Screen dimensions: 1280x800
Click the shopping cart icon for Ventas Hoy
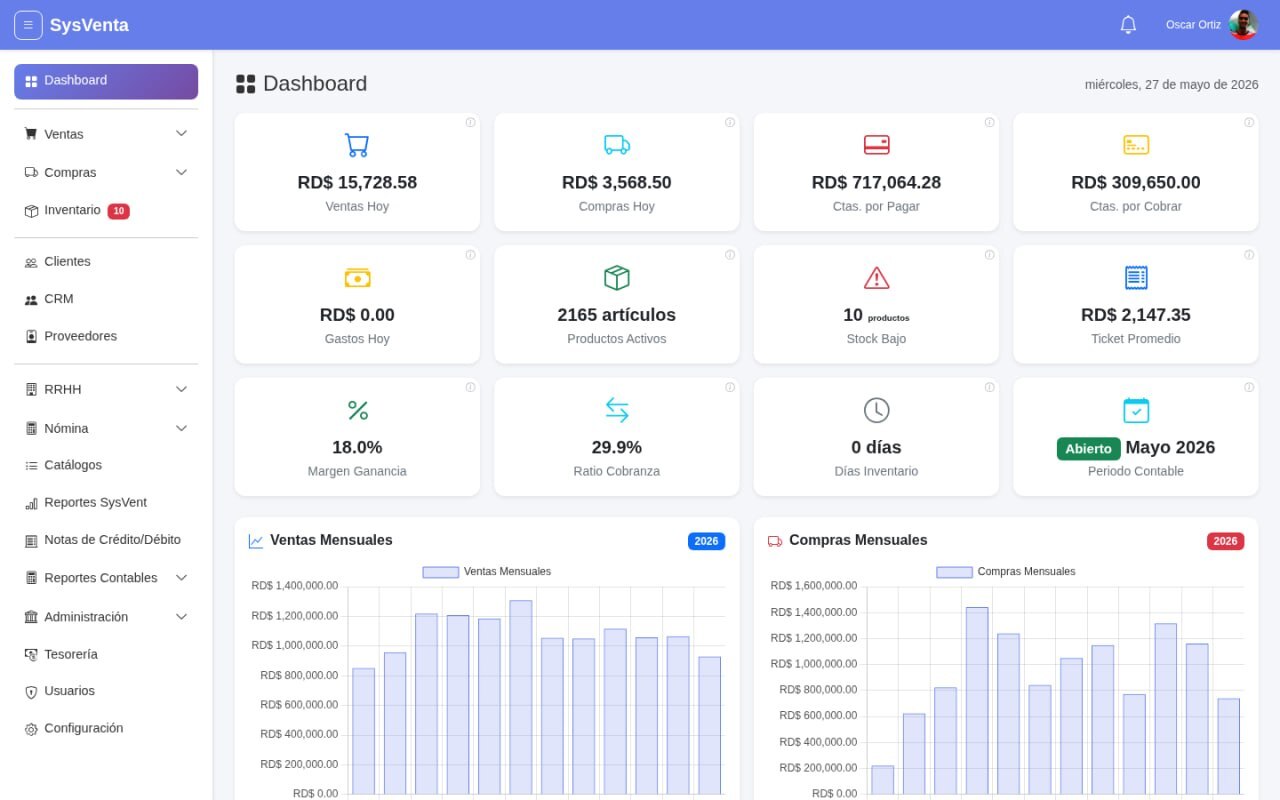click(x=357, y=145)
